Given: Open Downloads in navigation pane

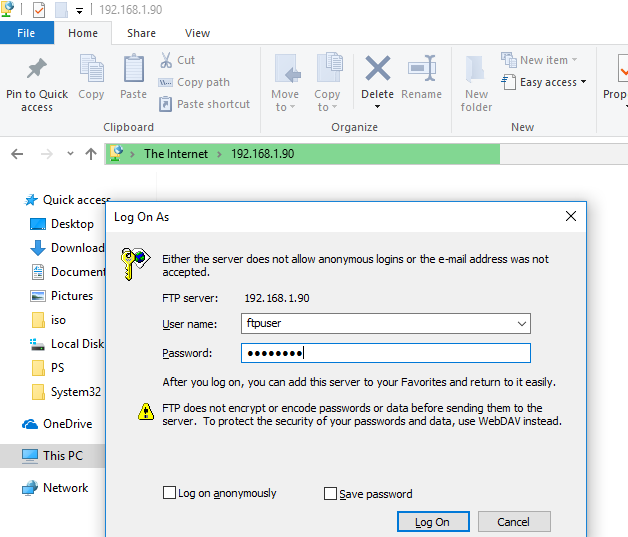Looking at the screenshot, I should [x=67, y=248].
